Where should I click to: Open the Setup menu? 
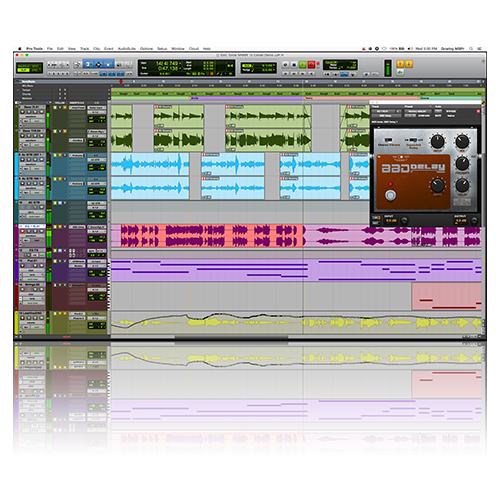162,49
